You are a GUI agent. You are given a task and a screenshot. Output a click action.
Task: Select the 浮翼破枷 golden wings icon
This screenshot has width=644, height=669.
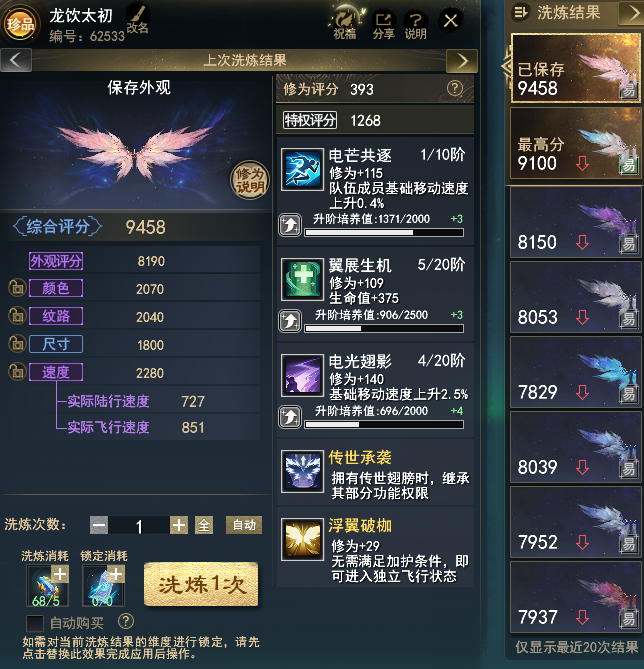click(x=302, y=539)
